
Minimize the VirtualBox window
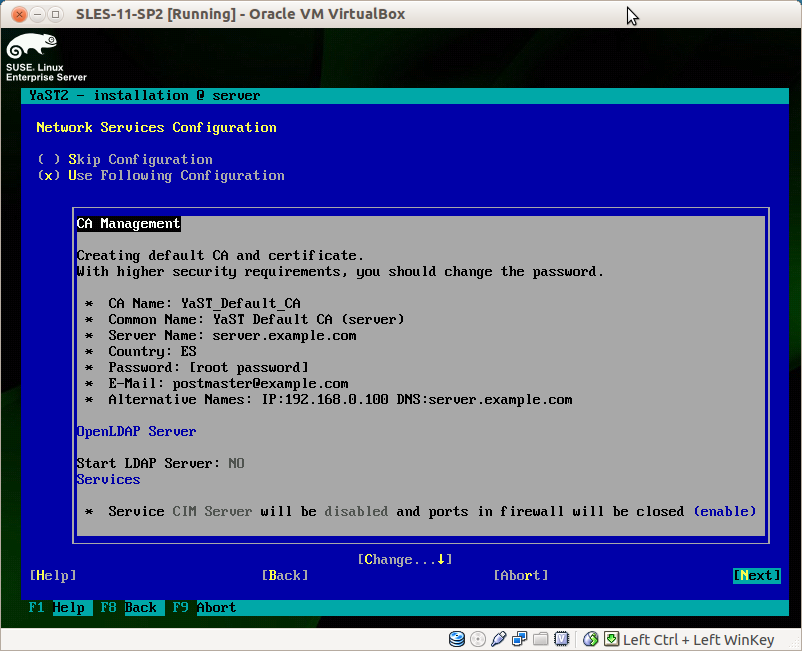pos(37,14)
